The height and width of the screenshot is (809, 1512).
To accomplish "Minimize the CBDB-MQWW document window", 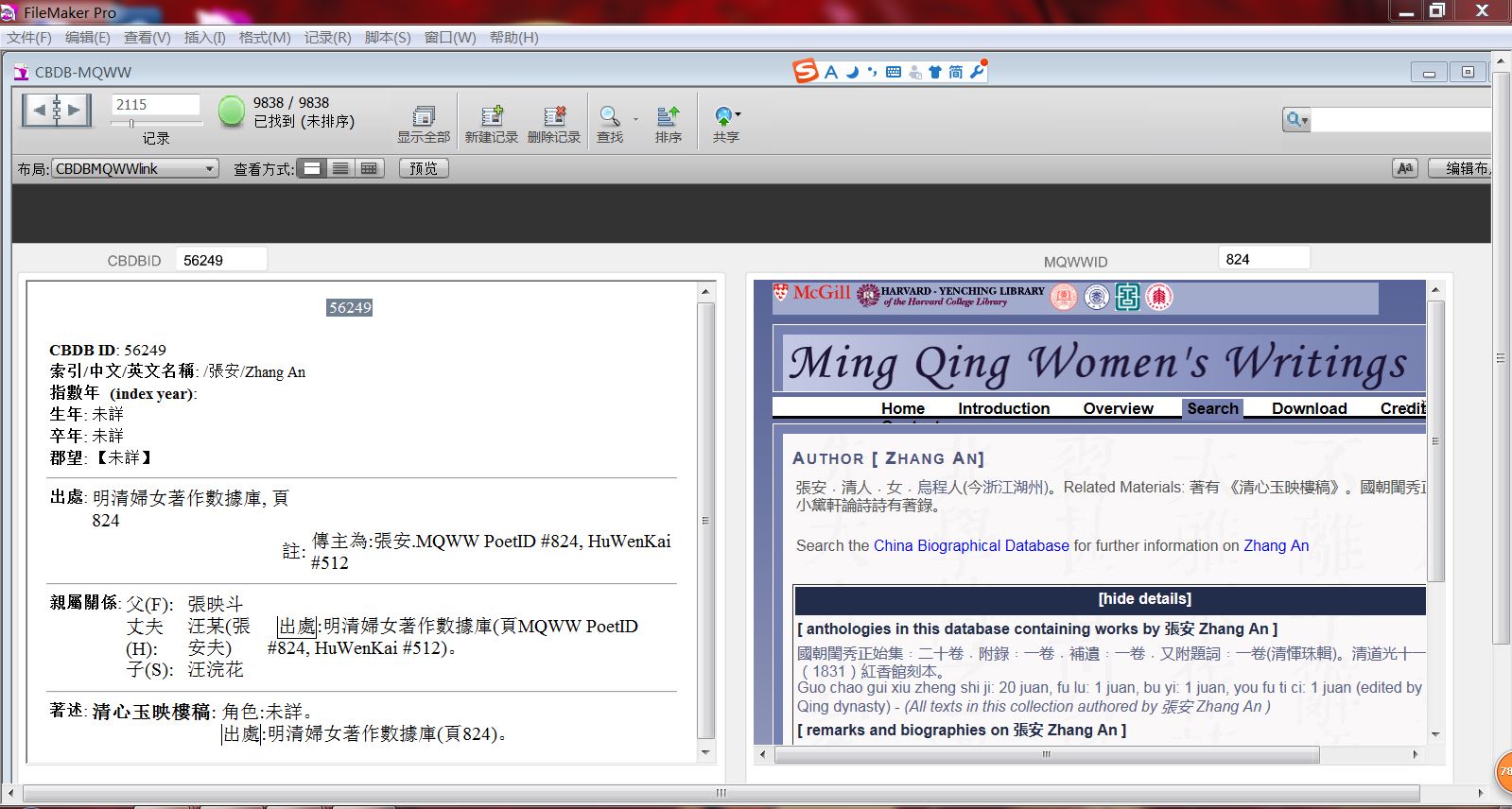I will (1429, 73).
